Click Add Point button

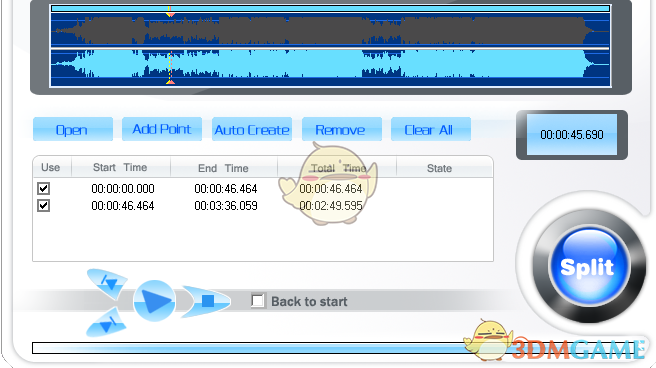pos(162,129)
